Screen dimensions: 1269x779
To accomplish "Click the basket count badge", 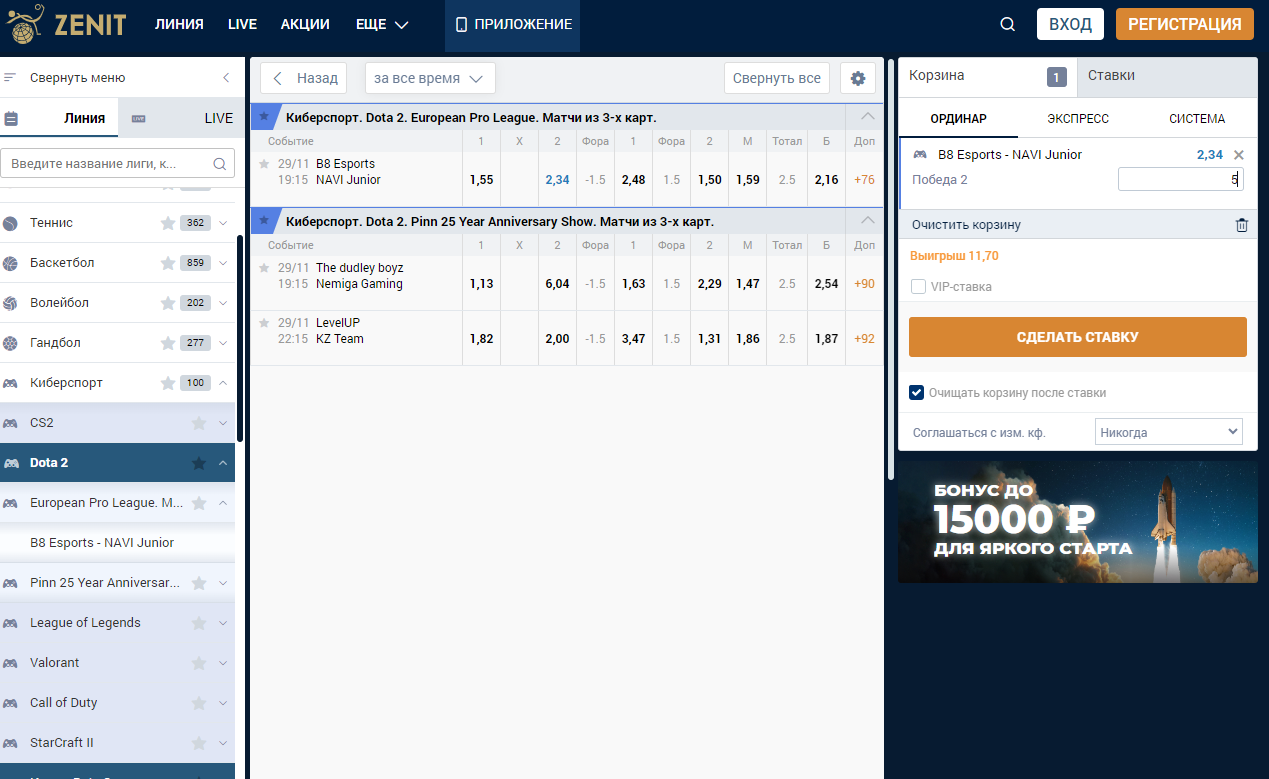I will coord(1057,77).
